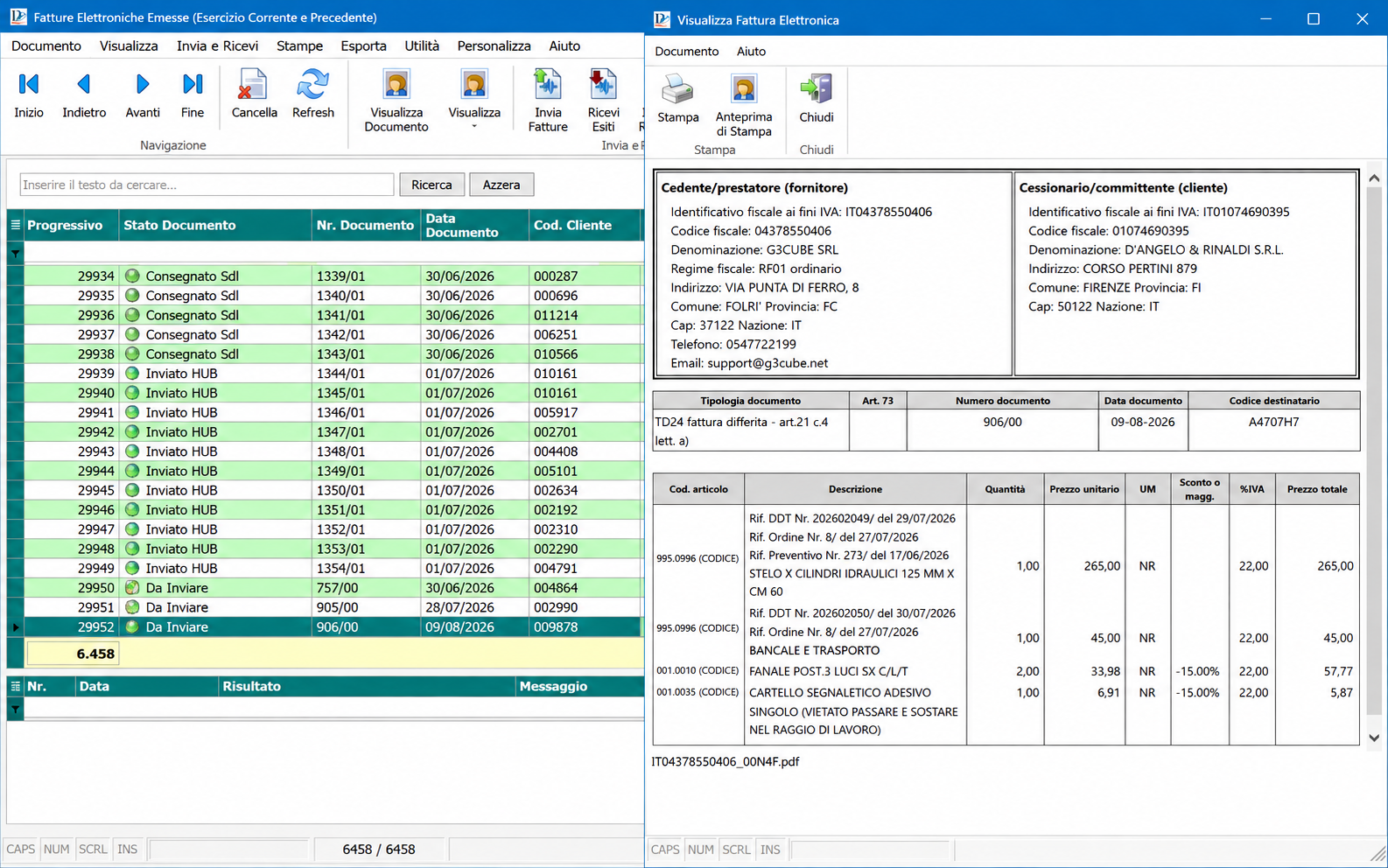This screenshot has height=868, width=1388.
Task: Click the Ricerca button
Action: click(x=431, y=185)
